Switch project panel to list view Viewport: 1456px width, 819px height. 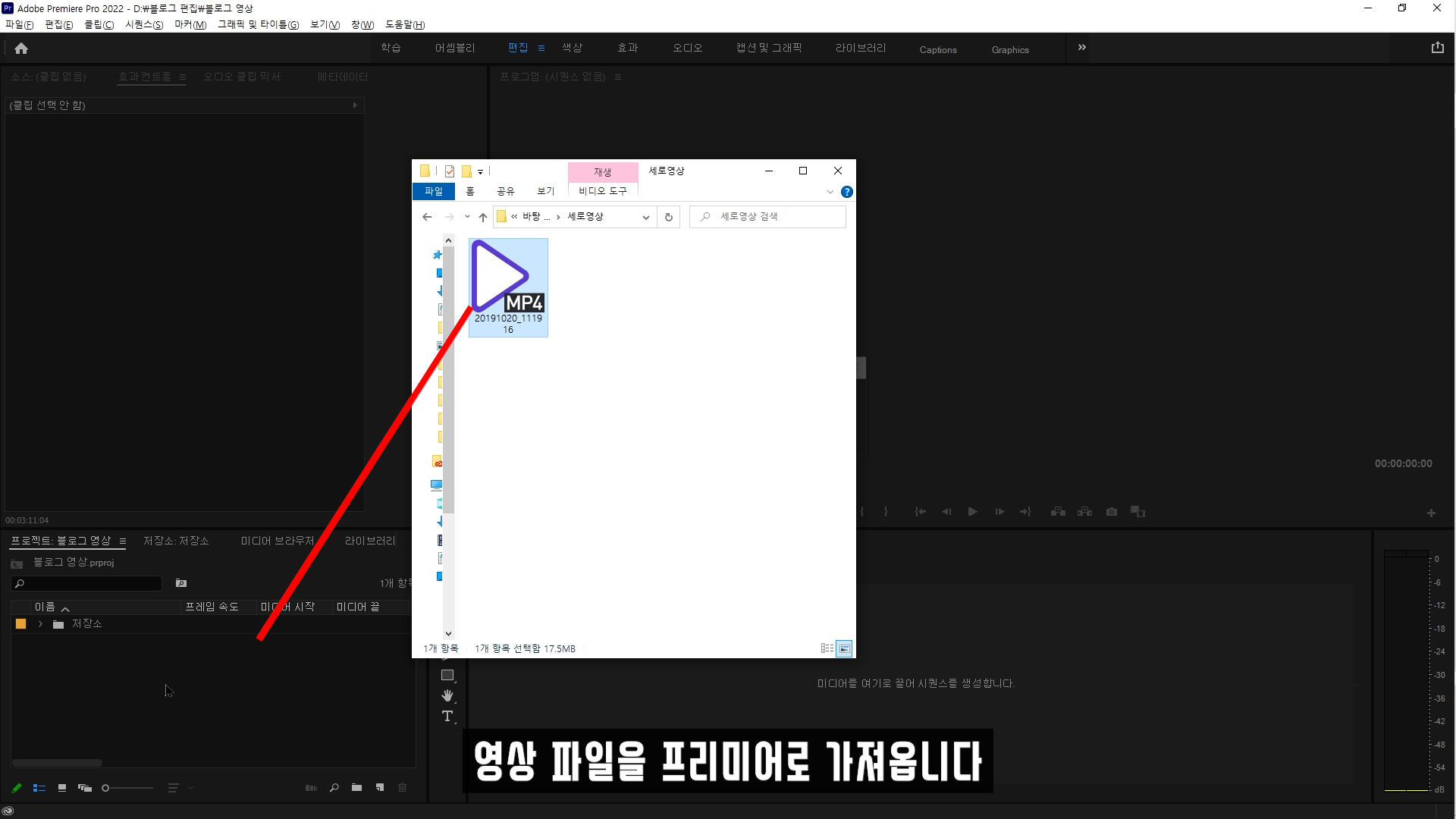coord(39,788)
